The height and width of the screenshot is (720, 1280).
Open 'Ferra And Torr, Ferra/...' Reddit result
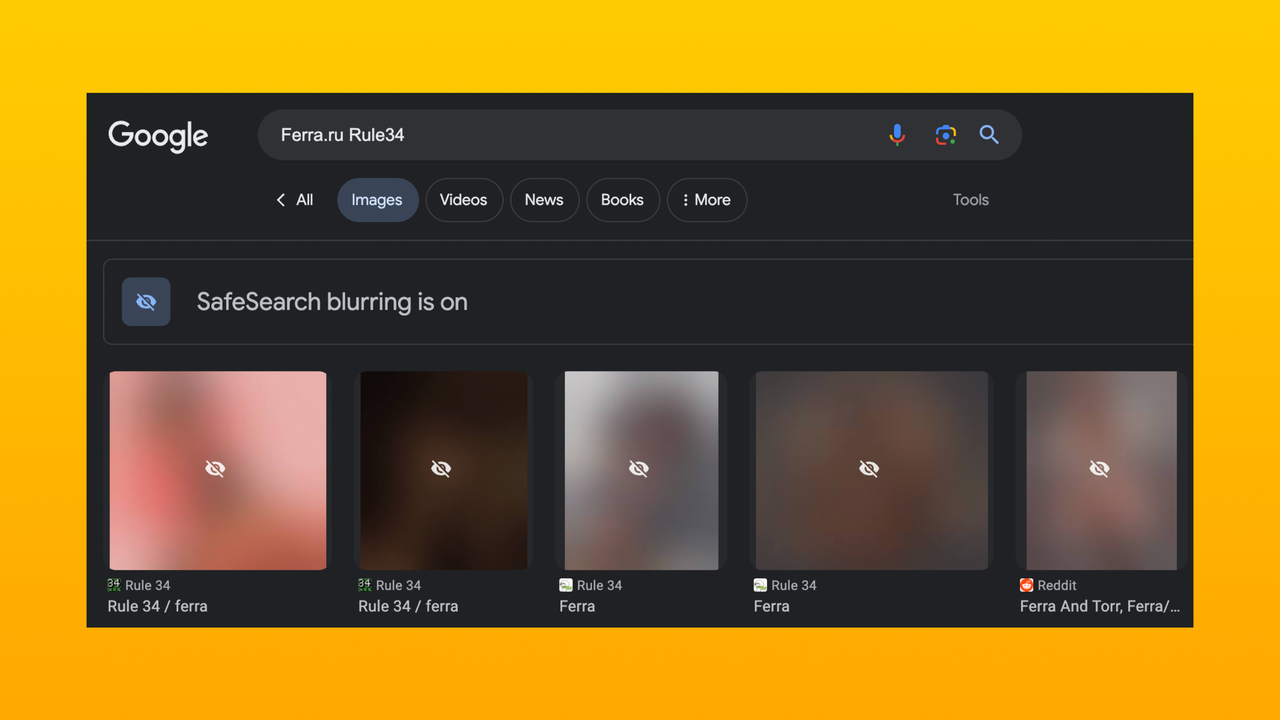(1100, 606)
